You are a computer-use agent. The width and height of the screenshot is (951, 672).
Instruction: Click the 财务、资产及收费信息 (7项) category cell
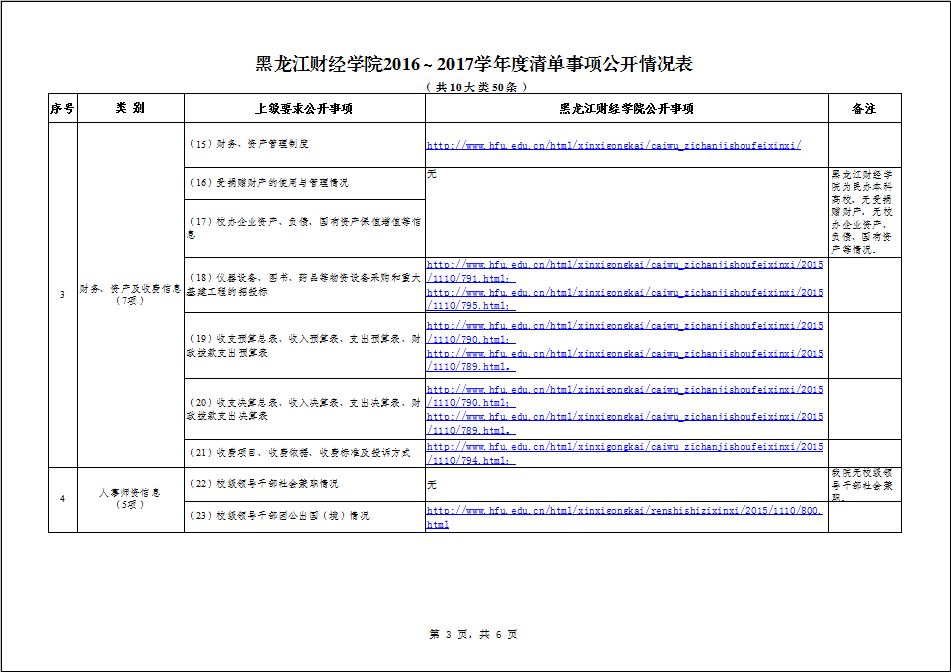(130, 295)
